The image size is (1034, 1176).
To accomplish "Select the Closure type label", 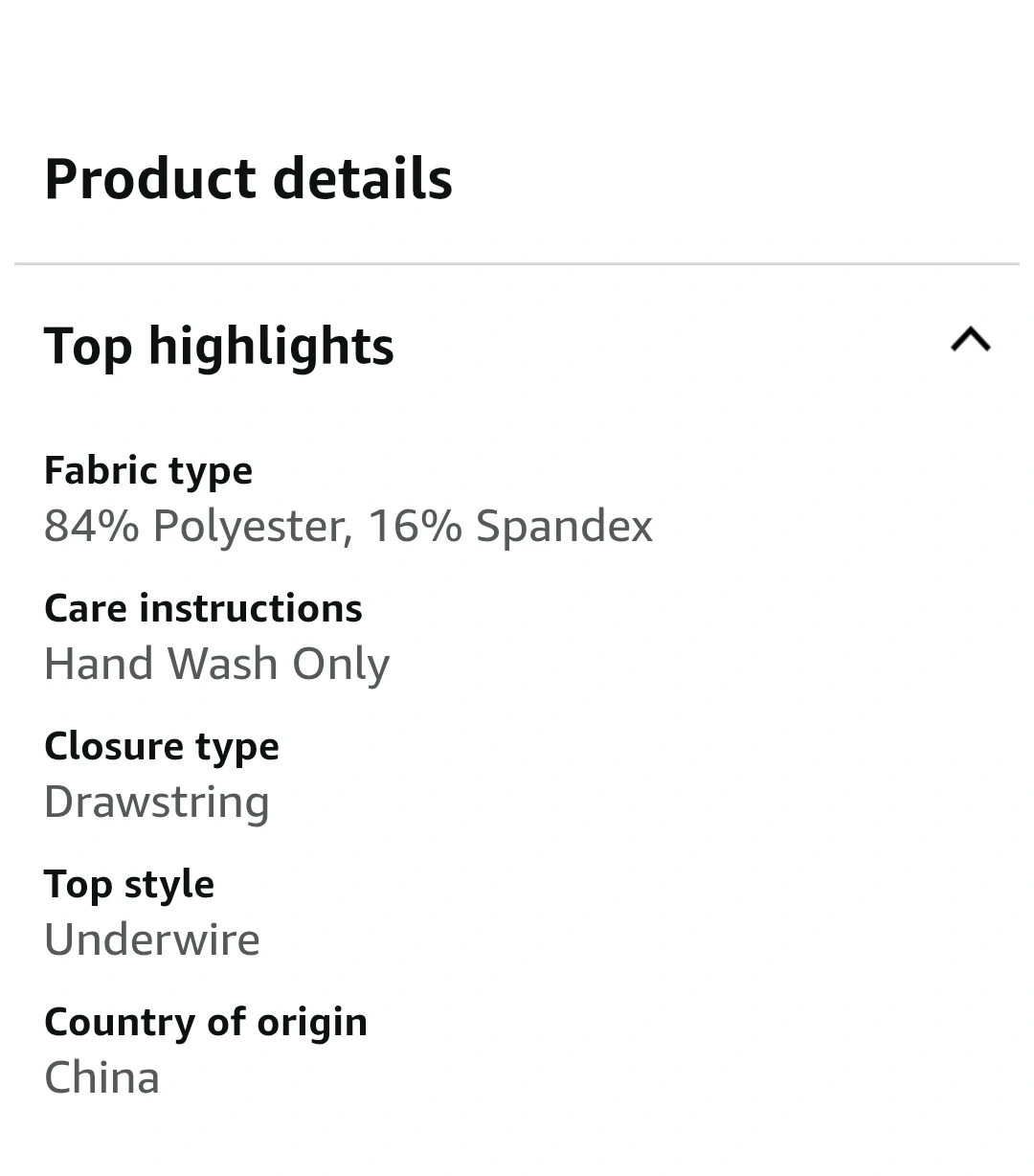I will click(162, 746).
